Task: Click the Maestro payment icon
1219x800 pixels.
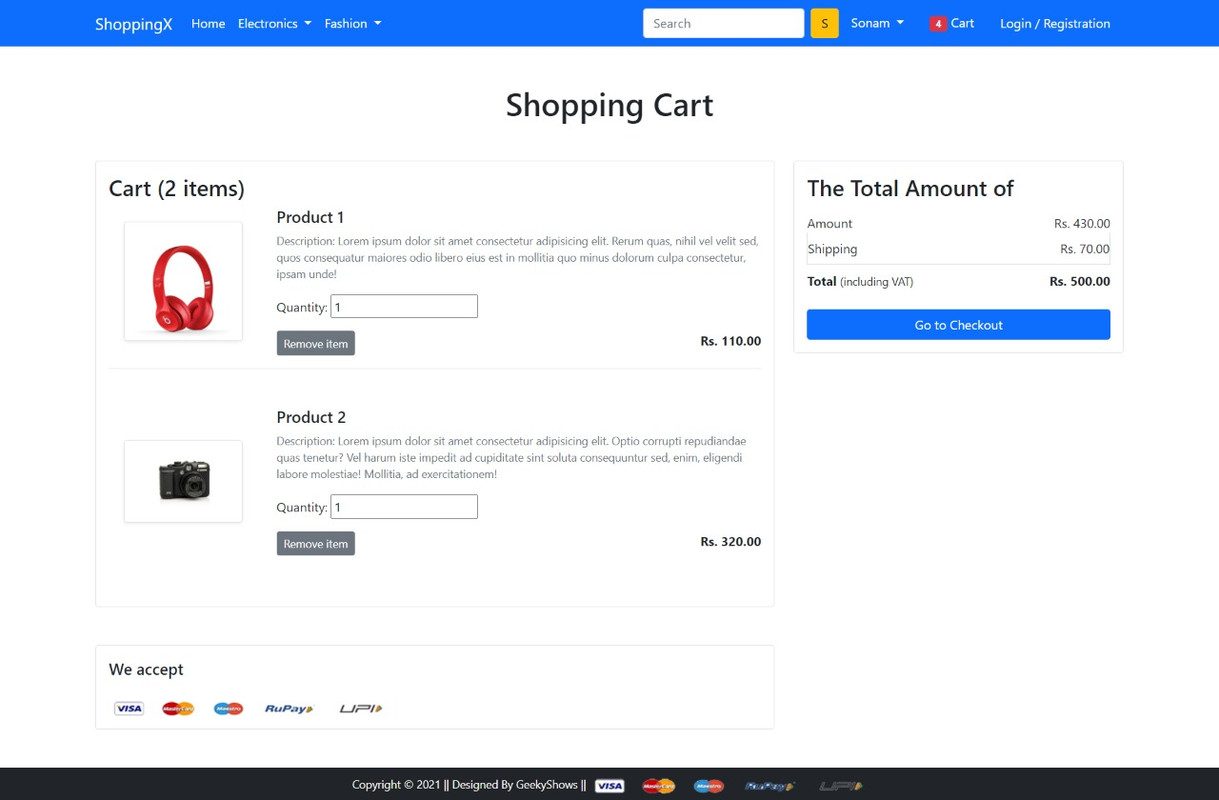Action: pyautogui.click(x=228, y=708)
